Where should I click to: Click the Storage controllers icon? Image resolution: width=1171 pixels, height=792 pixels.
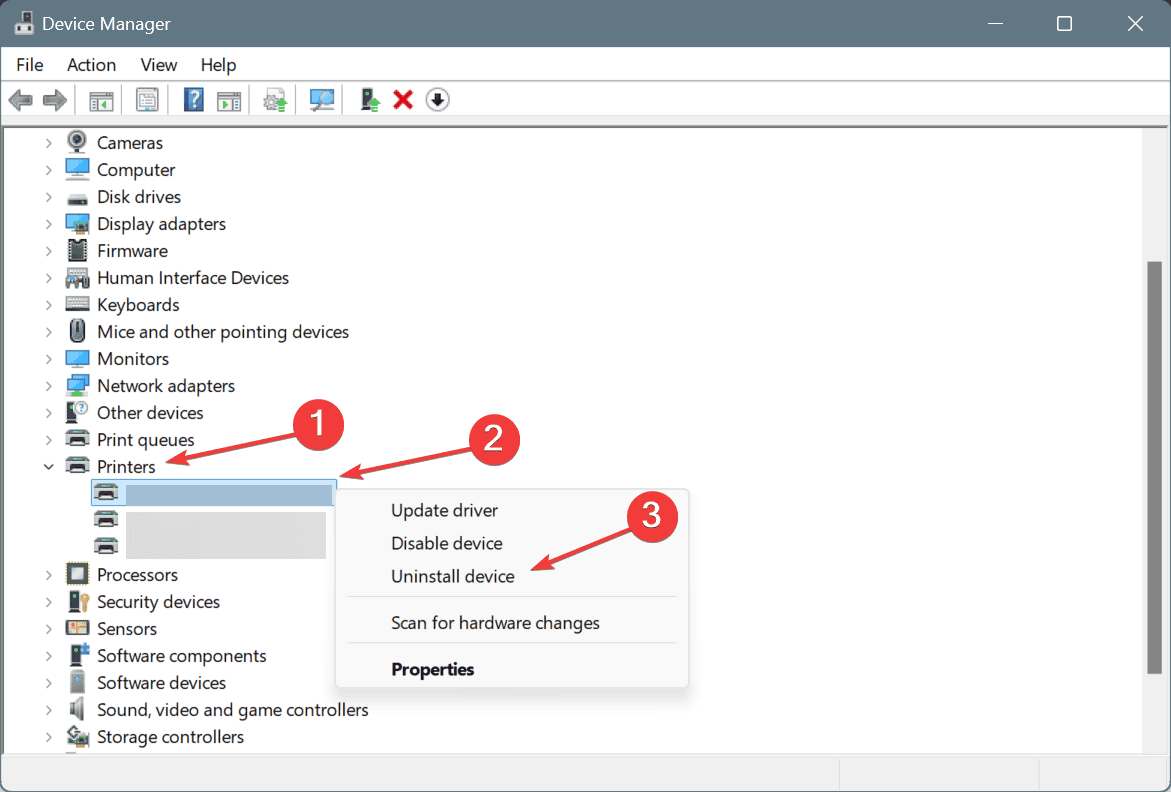click(78, 736)
